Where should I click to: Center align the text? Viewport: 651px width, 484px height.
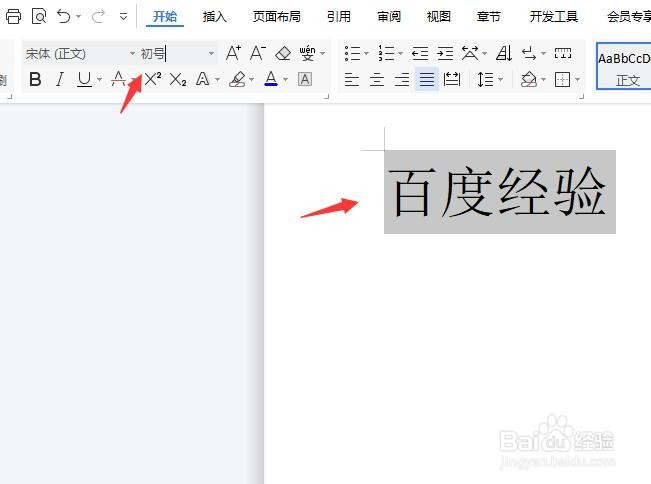377,79
